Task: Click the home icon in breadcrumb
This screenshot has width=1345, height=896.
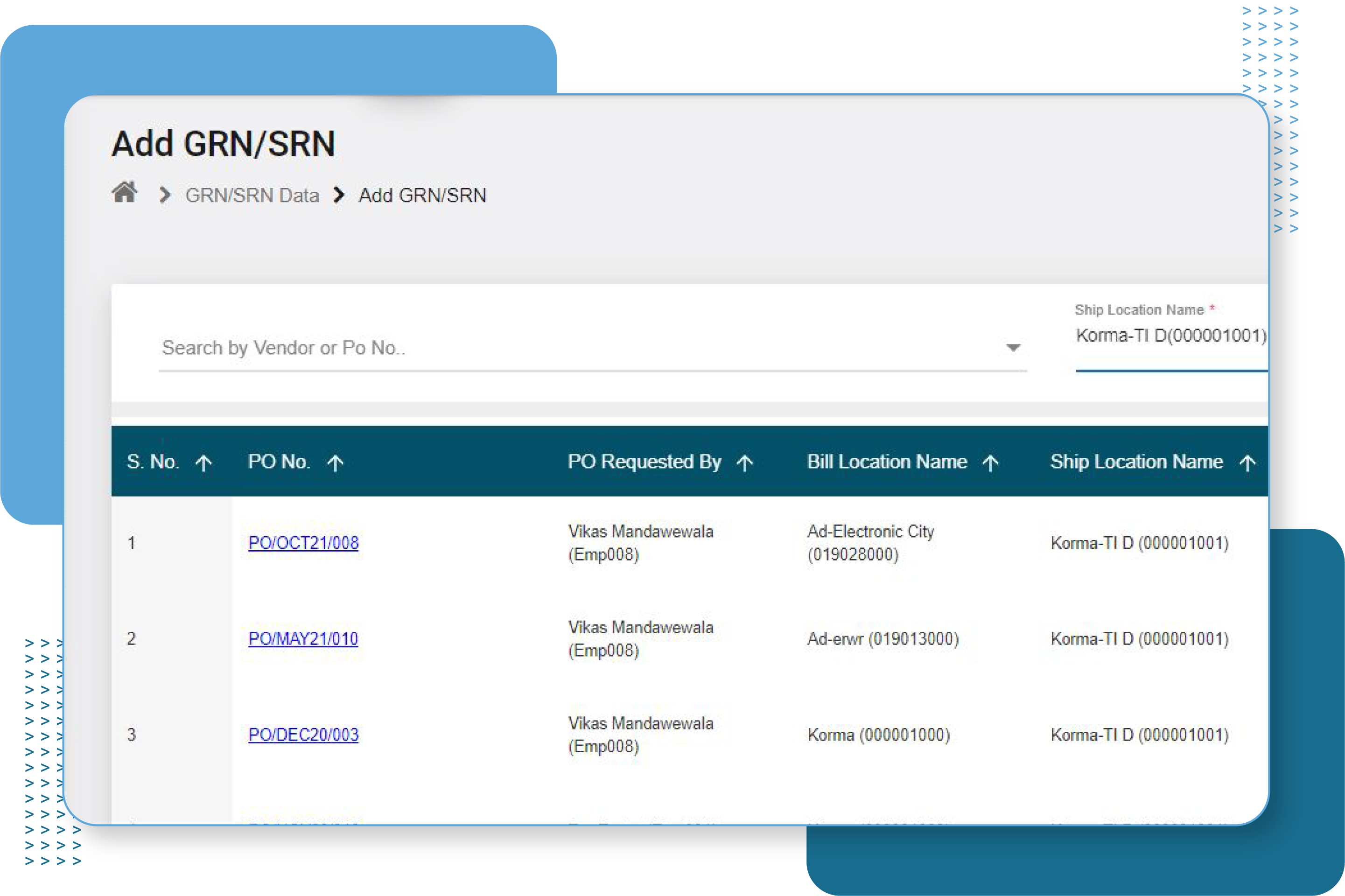Action: (x=124, y=193)
